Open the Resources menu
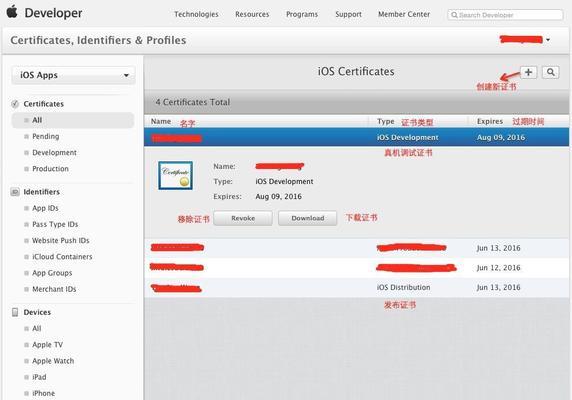Viewport: 572px width, 400px height. [x=252, y=14]
